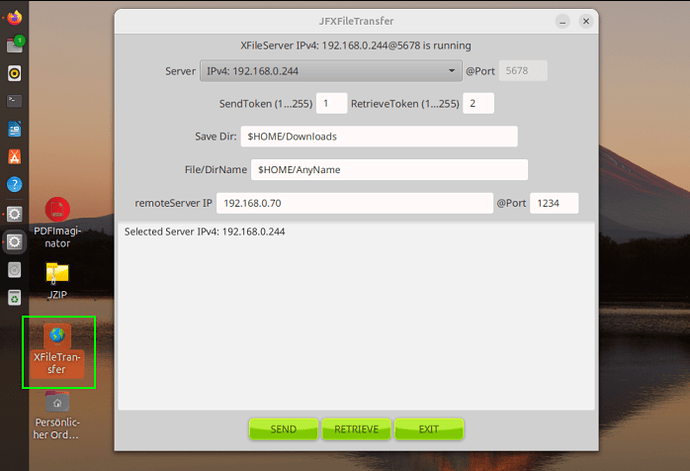The image size is (690, 471).
Task: Click the remoteServer IP field
Action: [355, 203]
